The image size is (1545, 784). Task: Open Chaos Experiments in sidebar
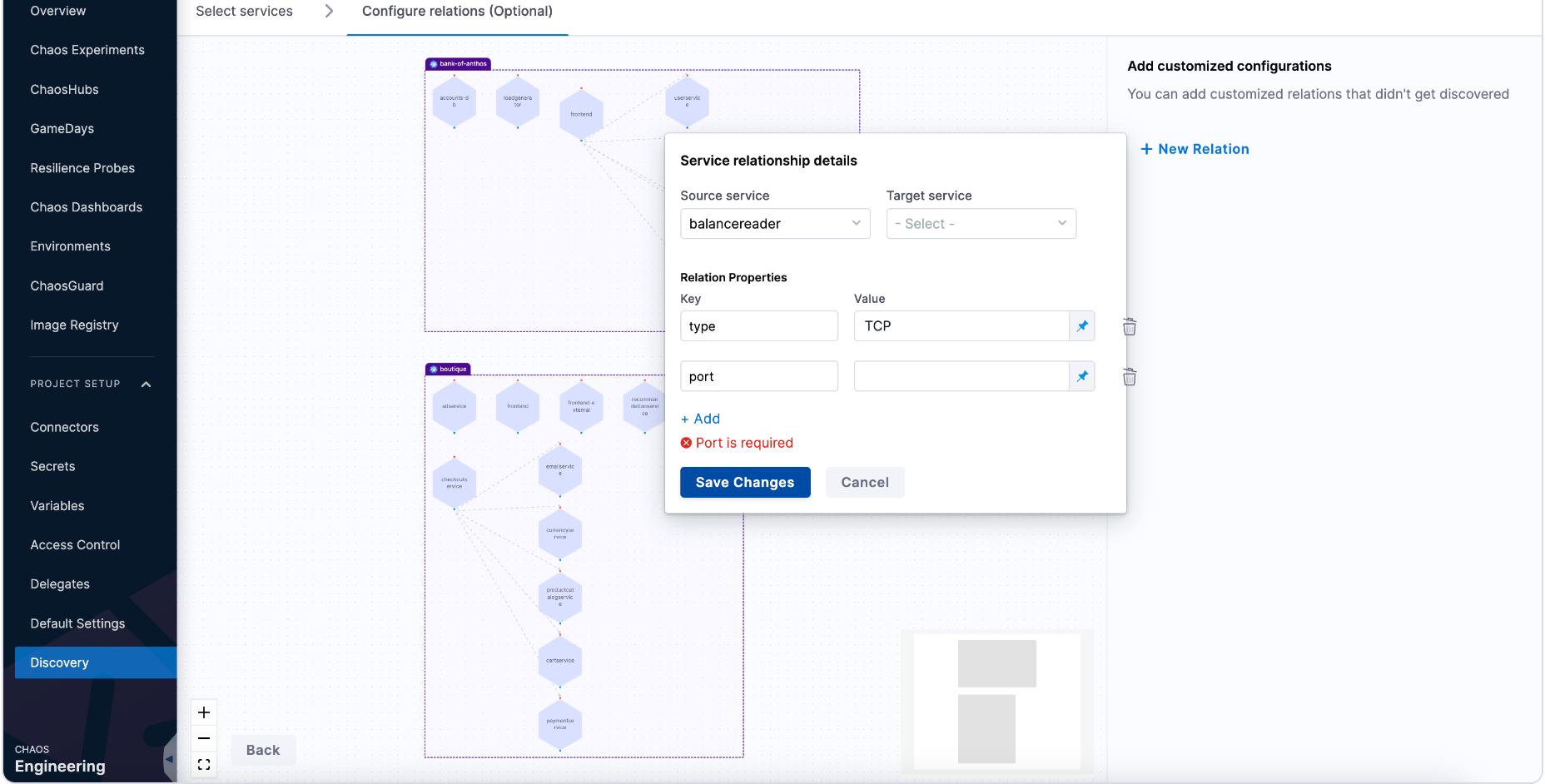coord(87,50)
